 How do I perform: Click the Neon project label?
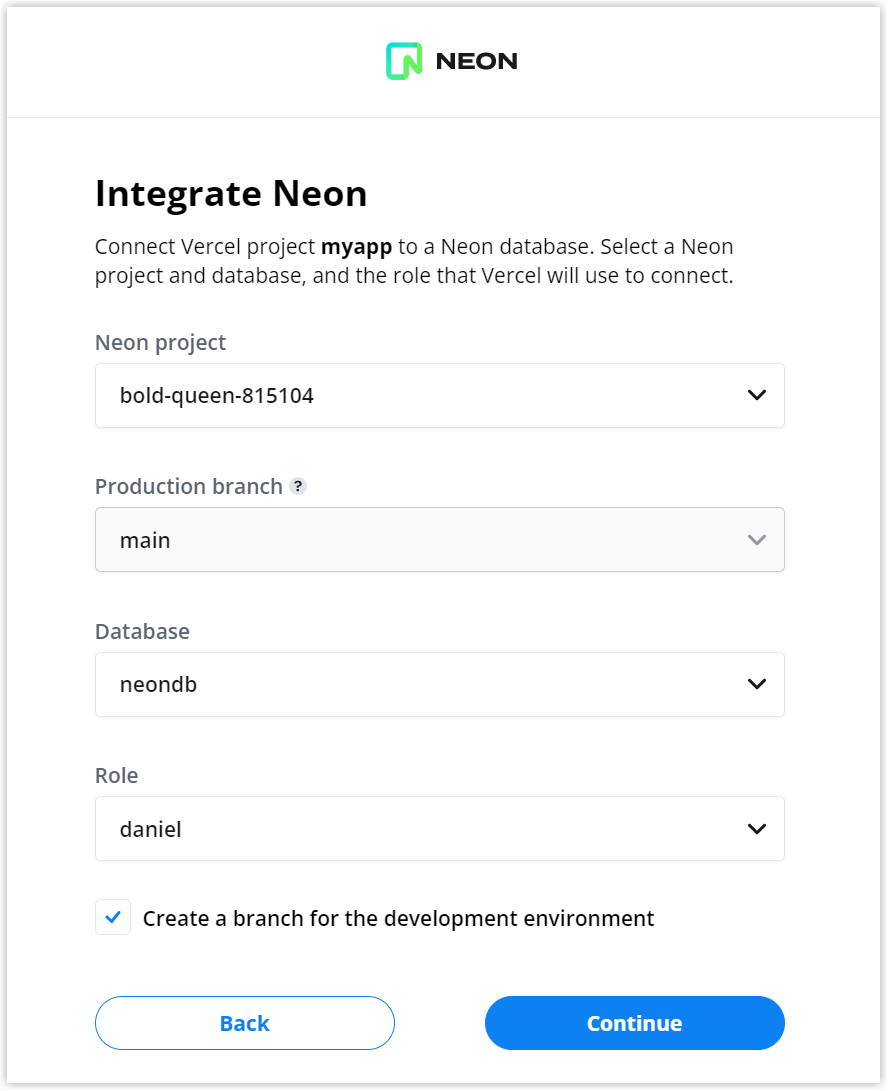pyautogui.click(x=161, y=342)
